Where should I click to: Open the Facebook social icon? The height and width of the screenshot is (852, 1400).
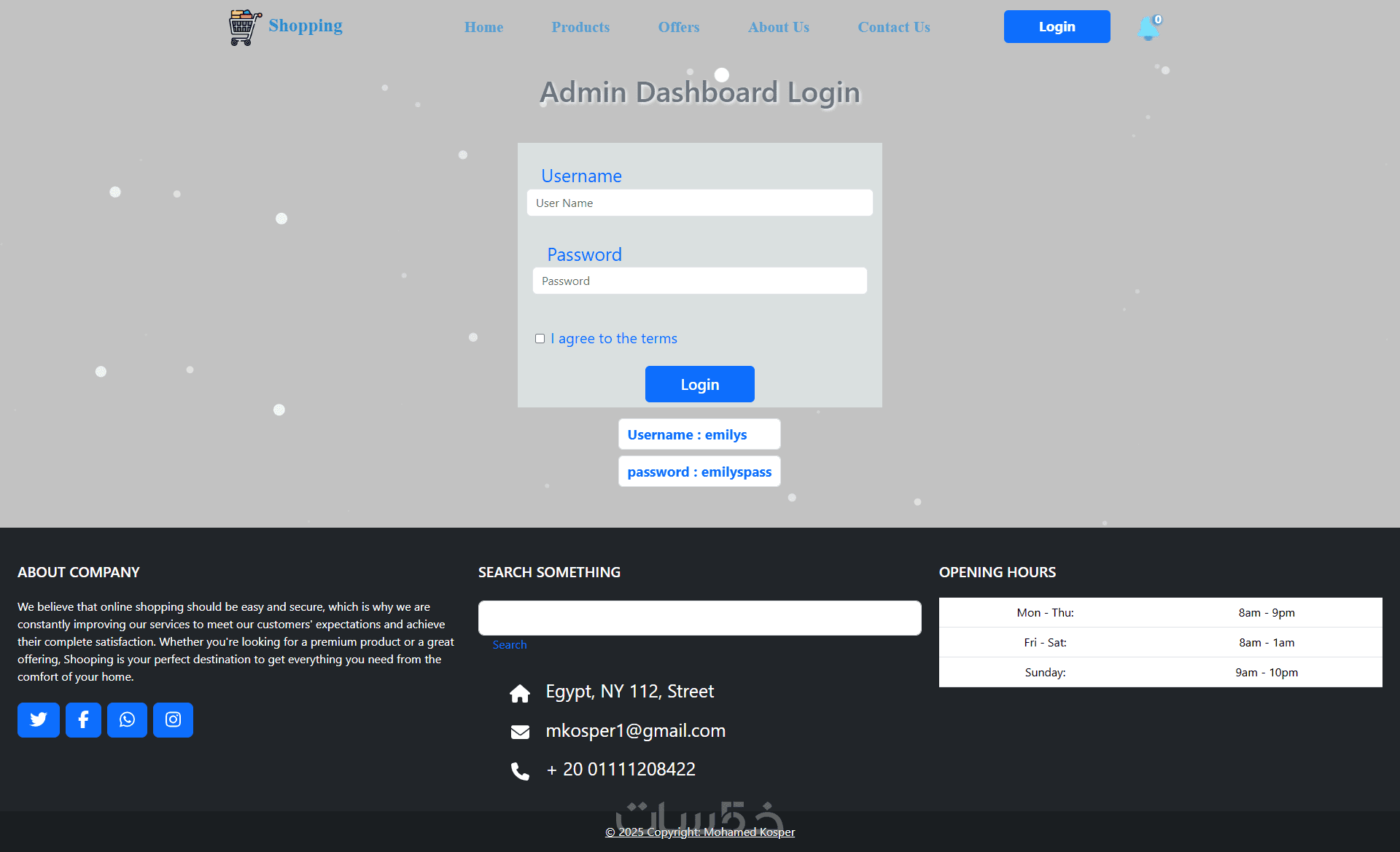83,720
